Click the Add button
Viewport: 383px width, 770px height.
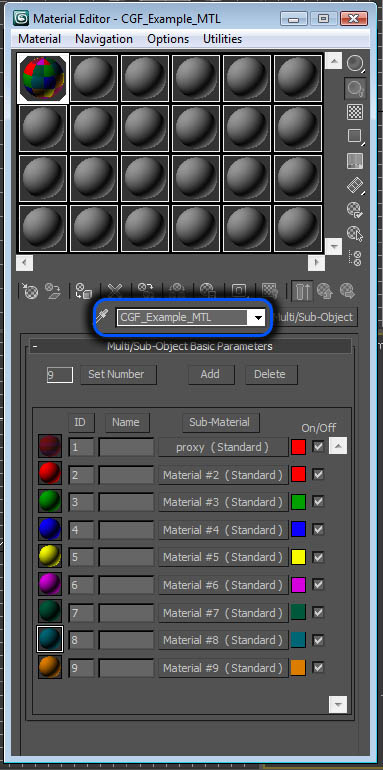pyautogui.click(x=212, y=374)
